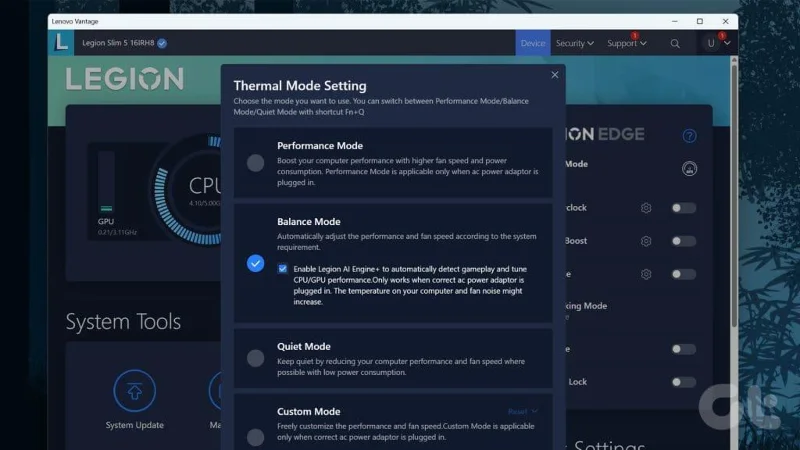Click the thermal mode icon beside Mode

(x=689, y=168)
